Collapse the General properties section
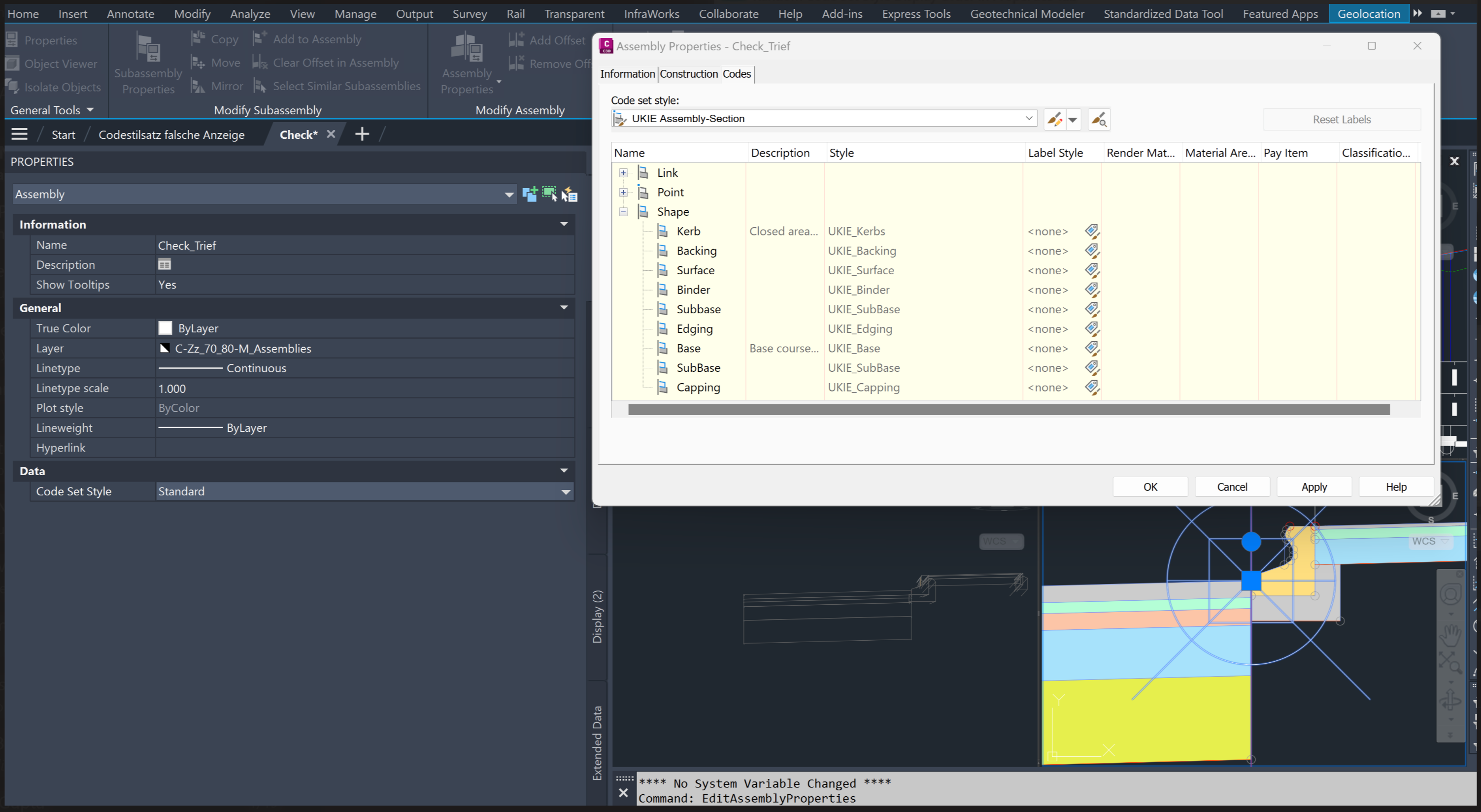Screen dimensions: 1481x812 [564, 308]
